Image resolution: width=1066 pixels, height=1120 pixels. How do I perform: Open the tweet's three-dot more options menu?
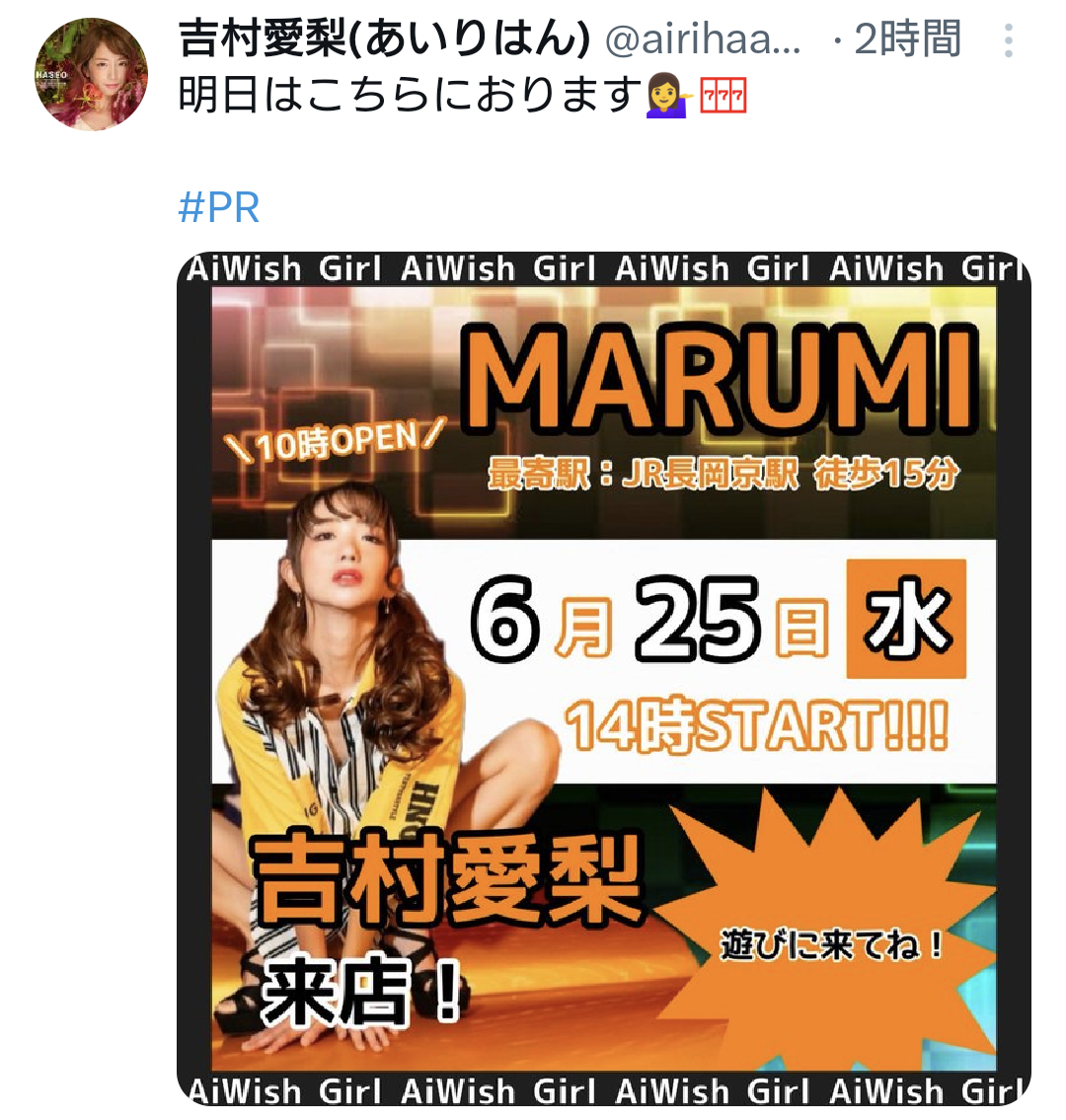[x=1008, y=40]
